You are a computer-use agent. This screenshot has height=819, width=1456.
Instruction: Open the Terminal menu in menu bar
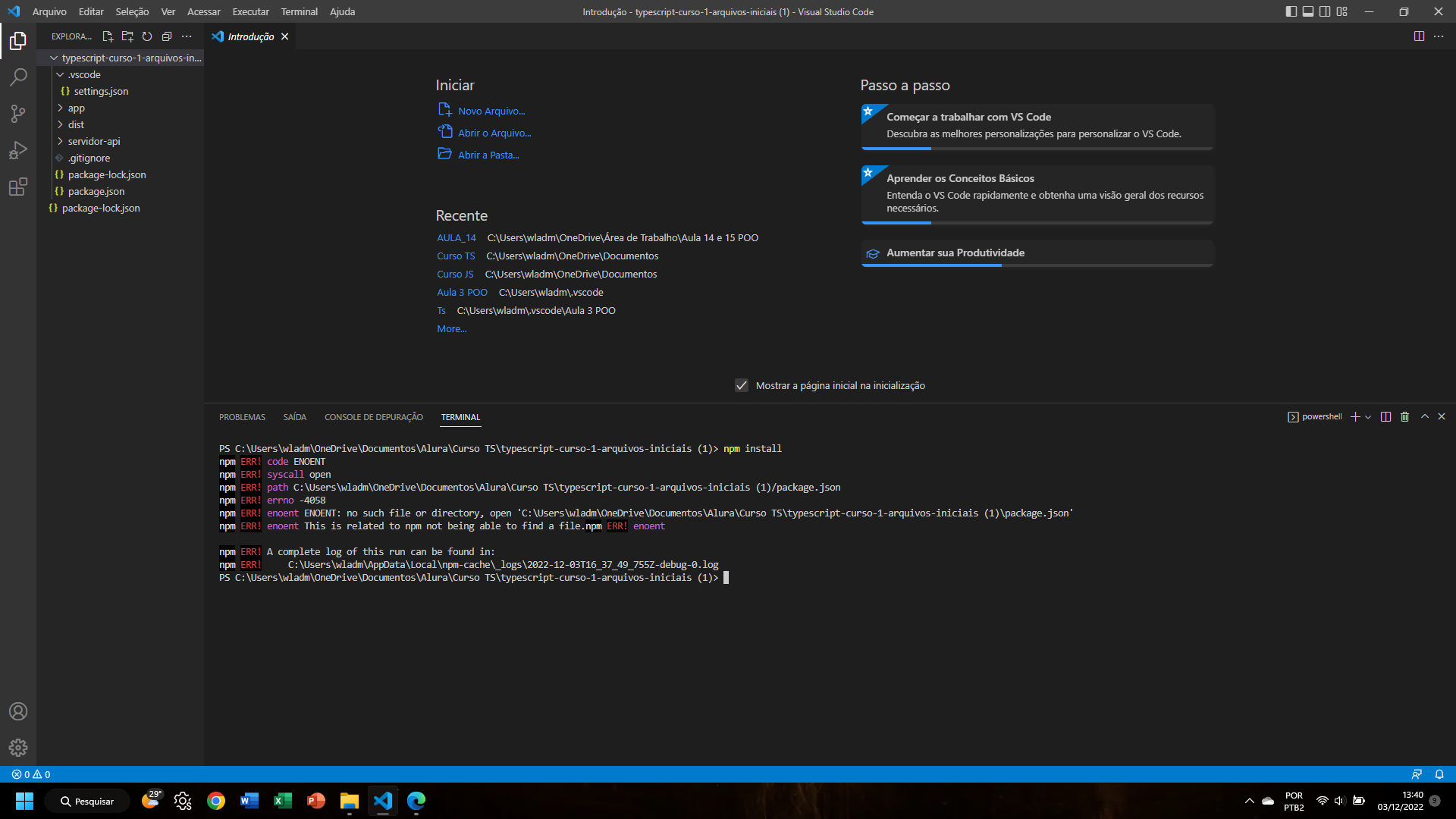299,11
